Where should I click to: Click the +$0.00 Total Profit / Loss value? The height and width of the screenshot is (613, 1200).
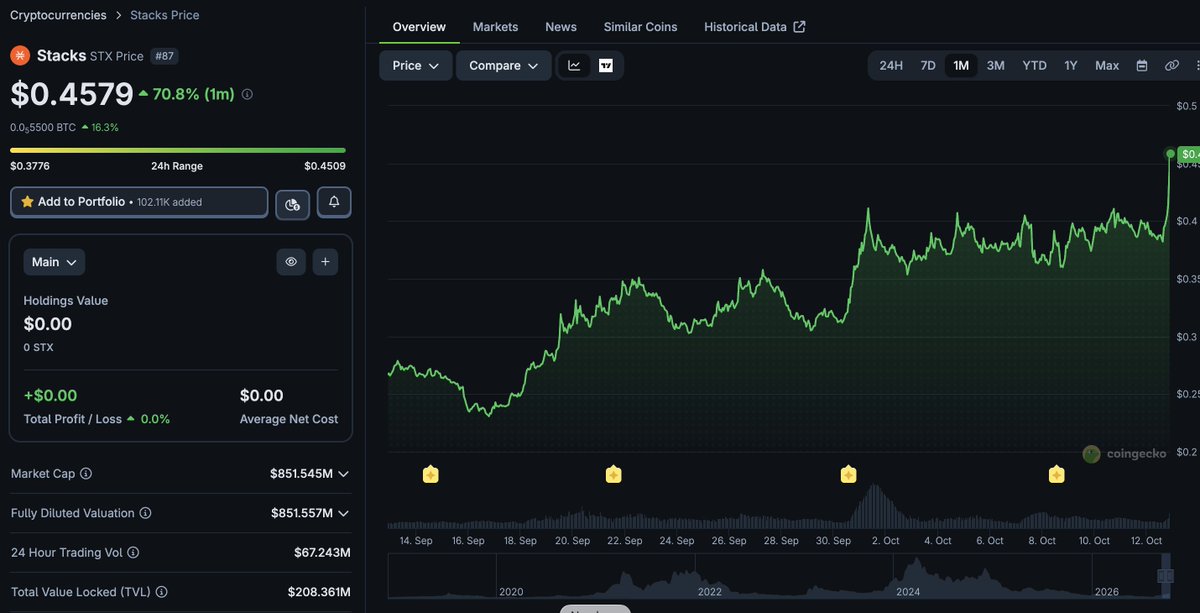tap(50, 396)
